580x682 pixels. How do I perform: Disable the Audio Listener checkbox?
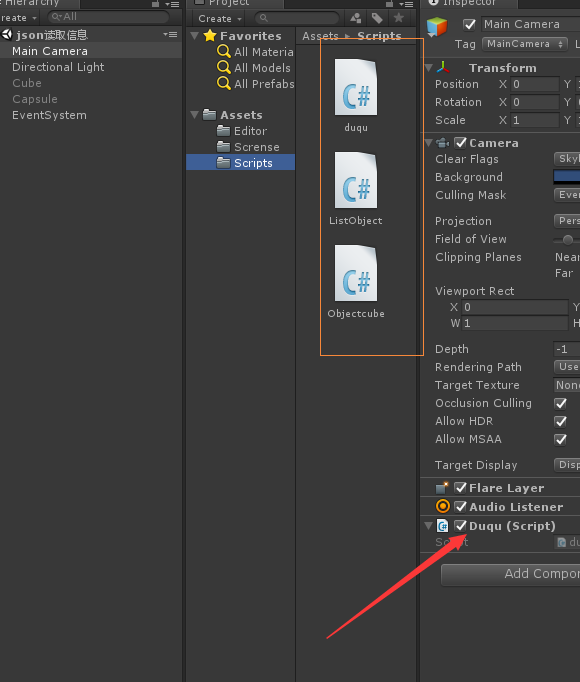pyautogui.click(x=460, y=507)
